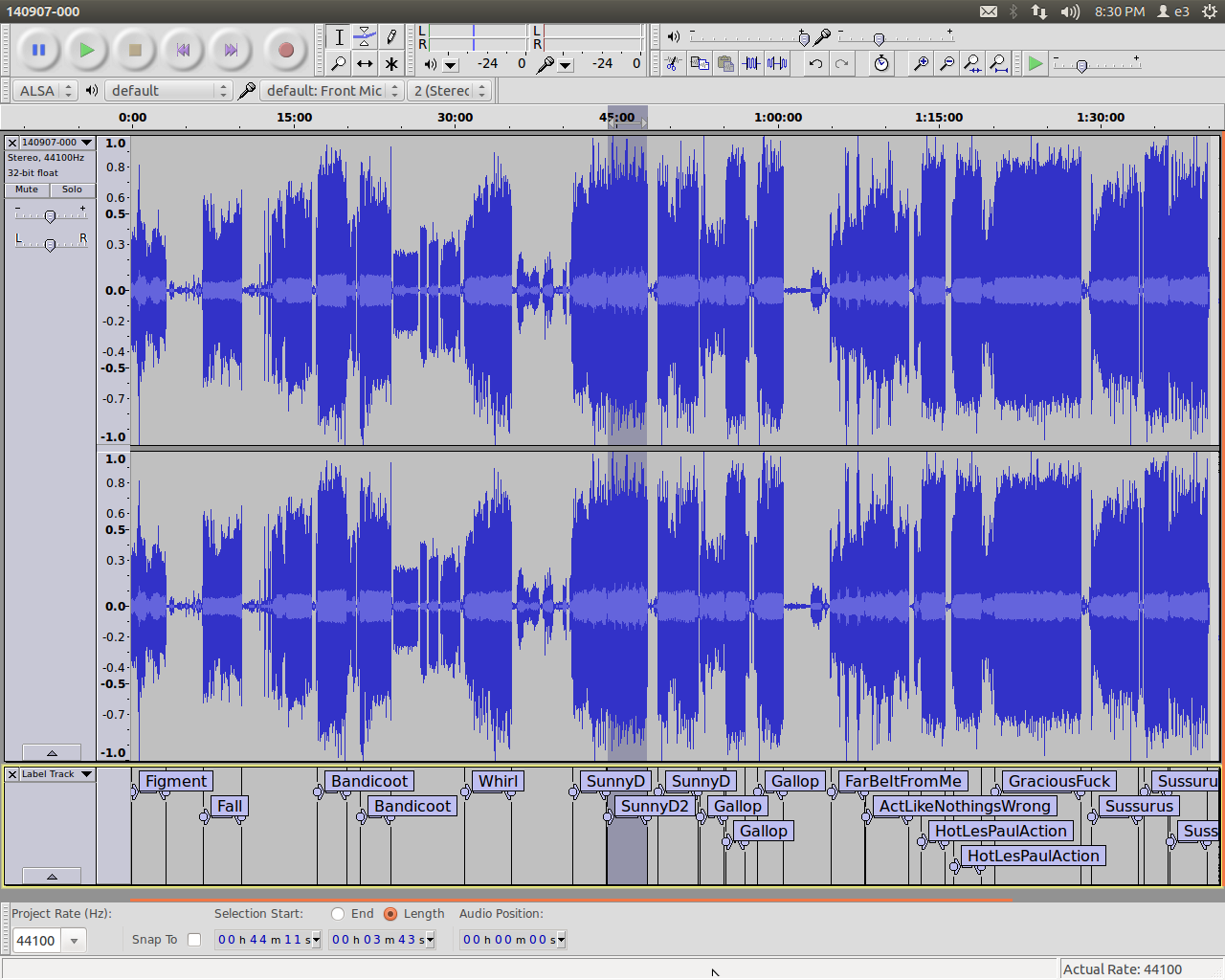Open the ALSA audio host dropdown

(45, 91)
